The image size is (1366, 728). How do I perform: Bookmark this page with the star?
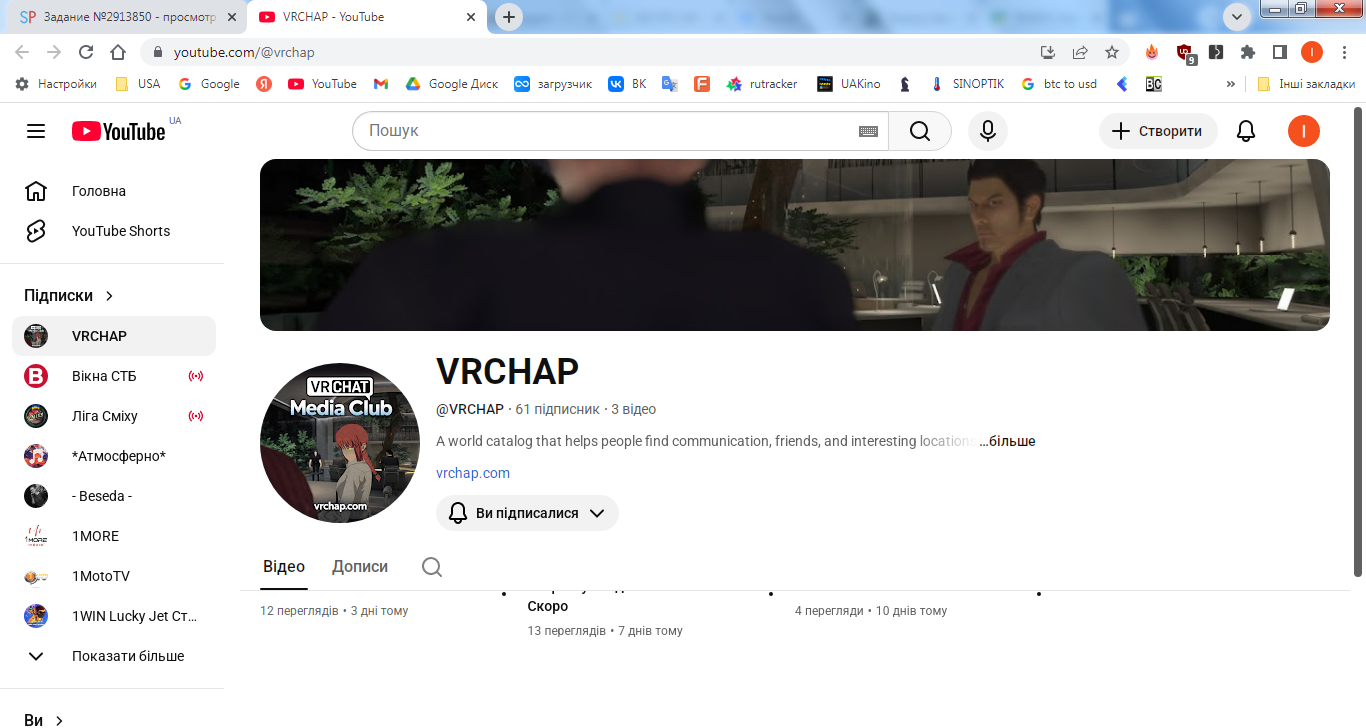click(x=1112, y=52)
